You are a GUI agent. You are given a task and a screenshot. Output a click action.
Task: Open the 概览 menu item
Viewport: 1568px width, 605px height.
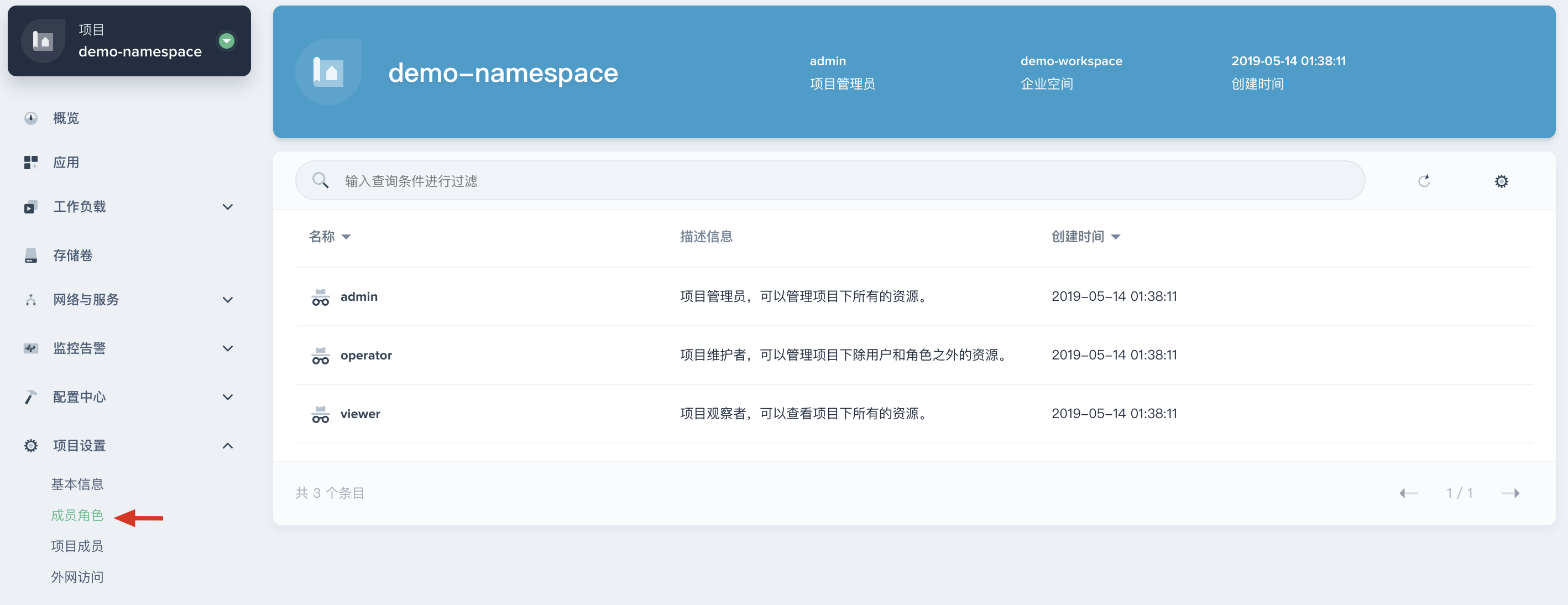[66, 118]
